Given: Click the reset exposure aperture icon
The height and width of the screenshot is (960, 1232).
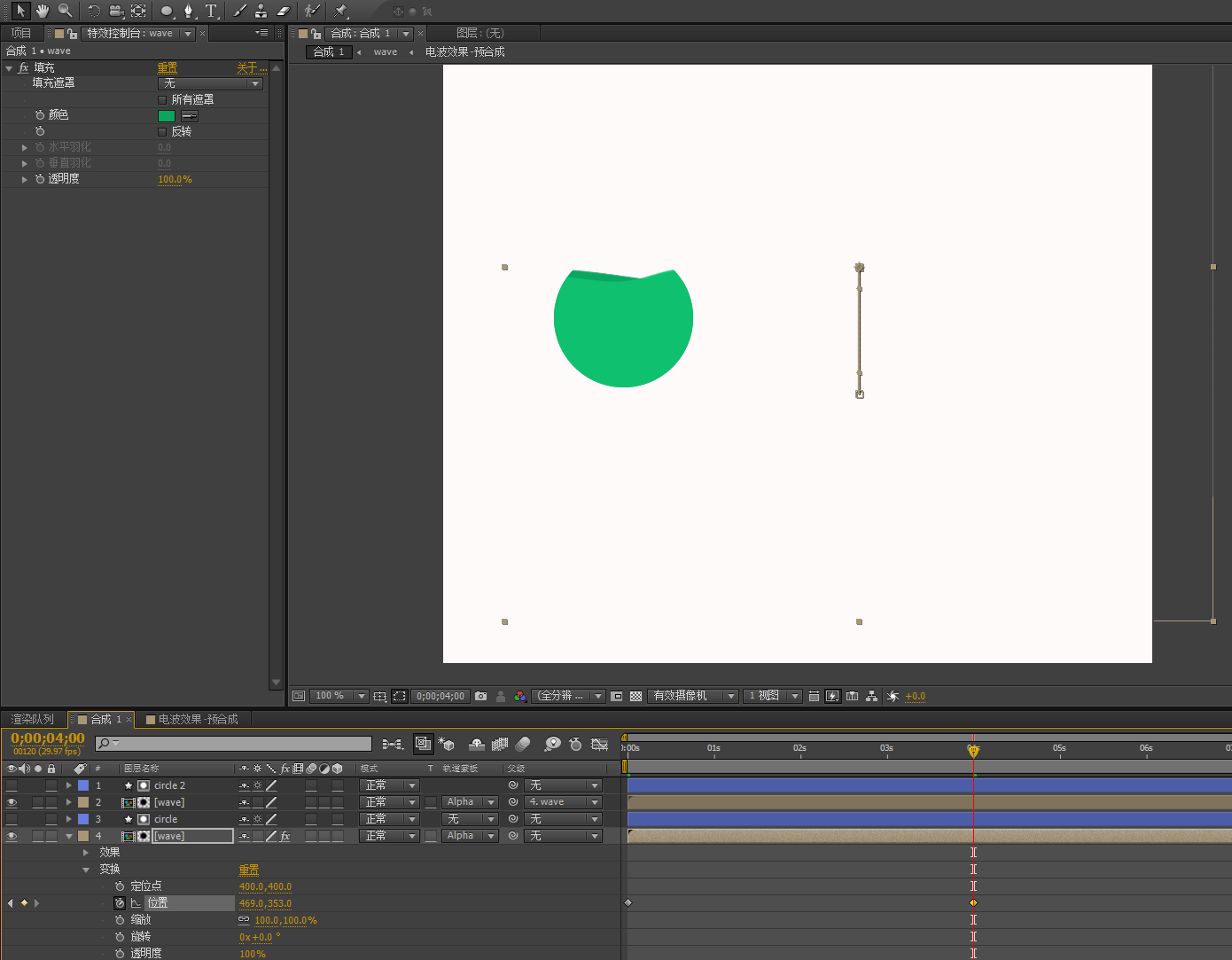Looking at the screenshot, I should tap(893, 697).
